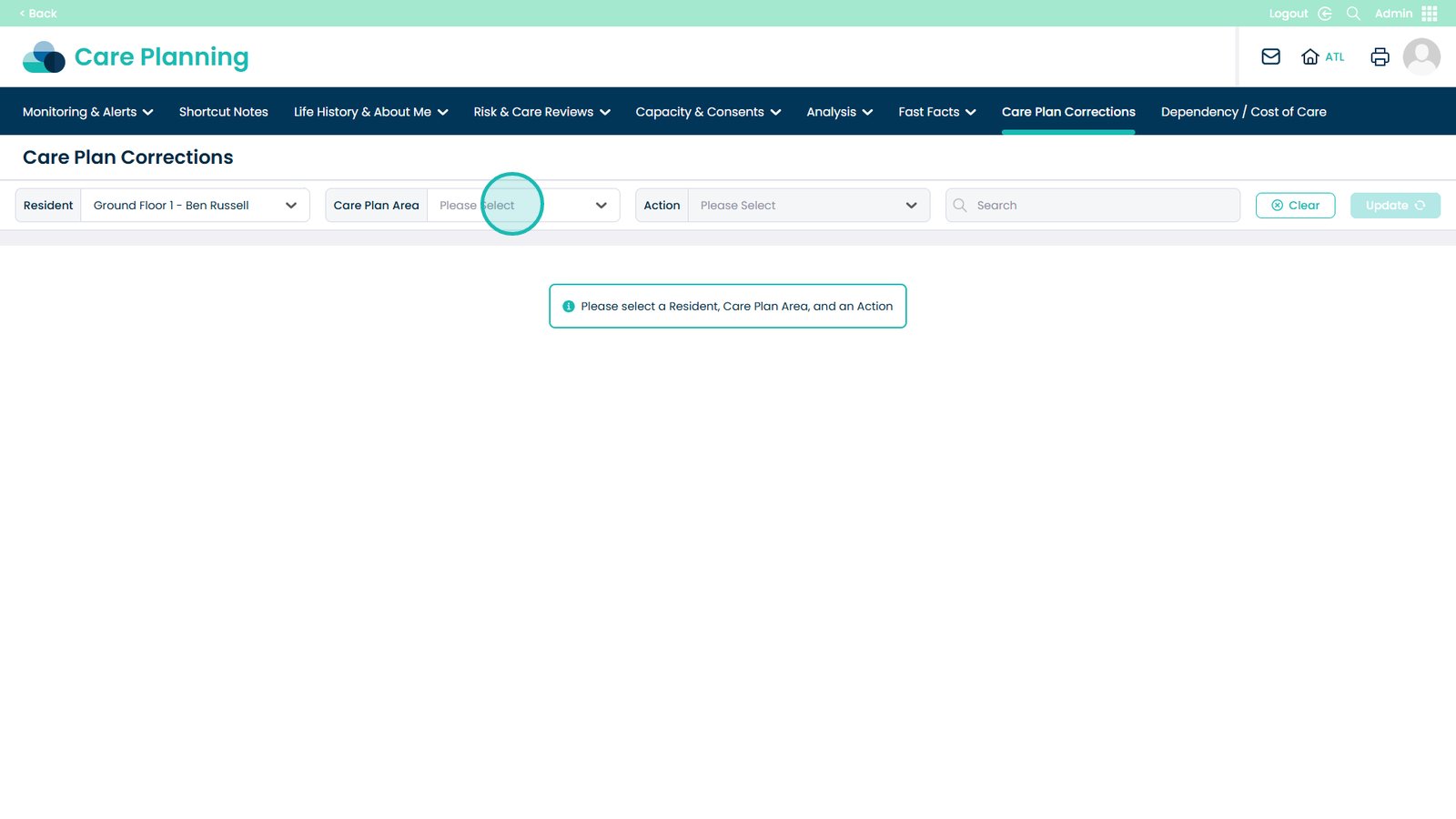Expand the Fast Facts menu

[937, 112]
